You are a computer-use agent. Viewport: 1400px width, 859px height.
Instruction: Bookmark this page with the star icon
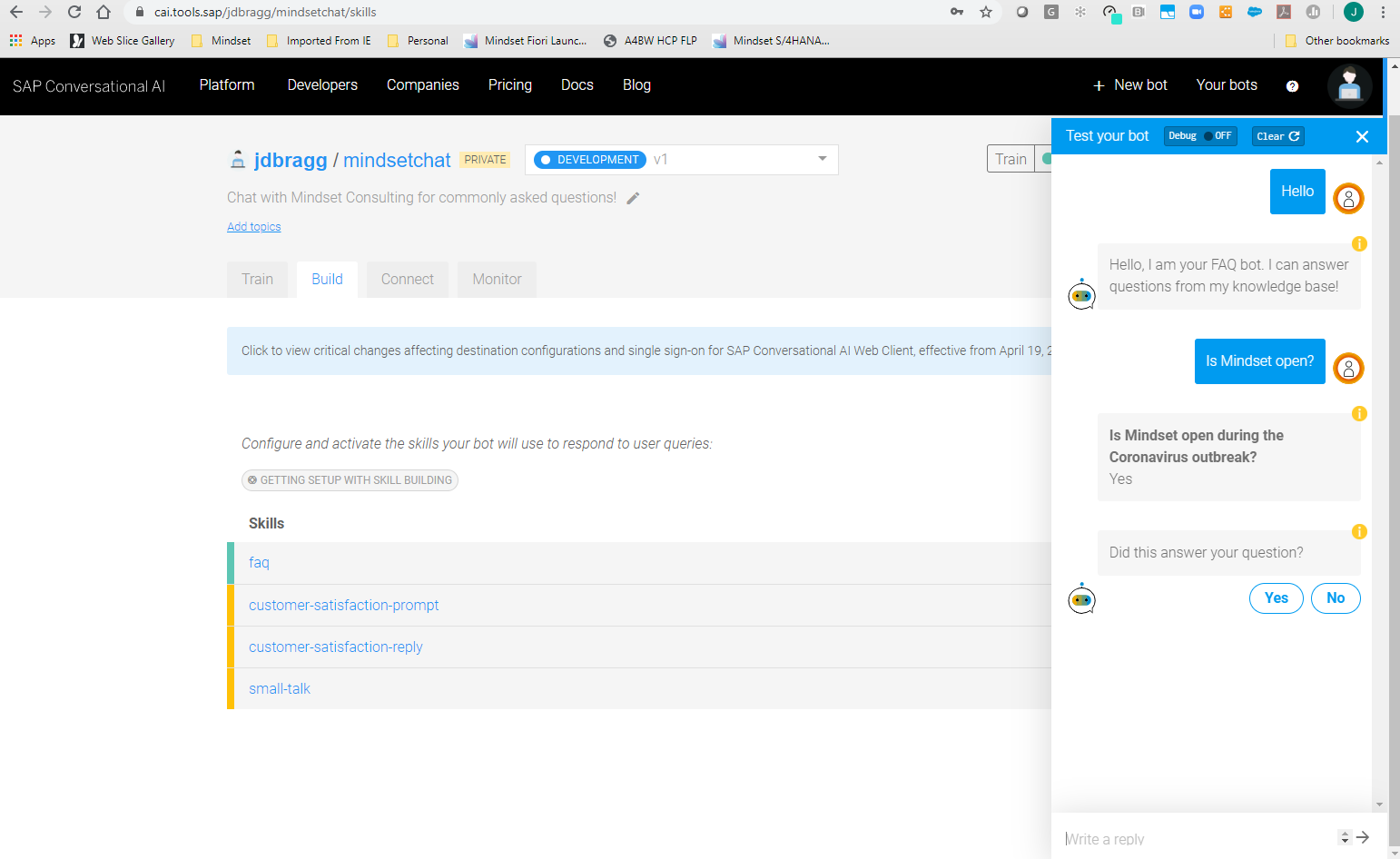(x=986, y=12)
